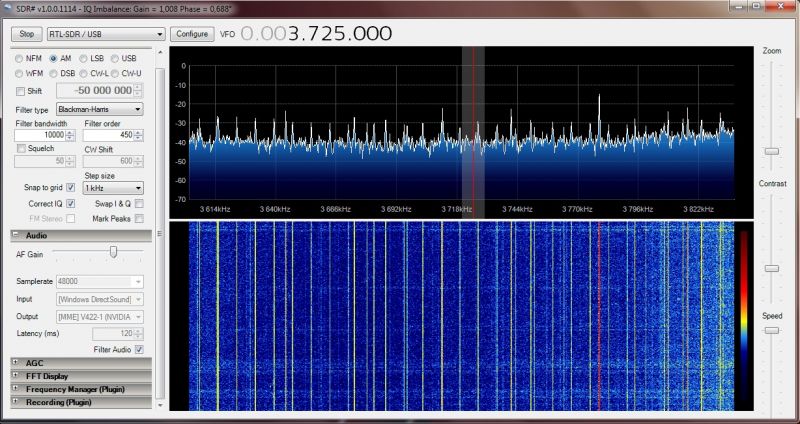Select the AM radio button
The width and height of the screenshot is (800, 424).
click(x=53, y=59)
